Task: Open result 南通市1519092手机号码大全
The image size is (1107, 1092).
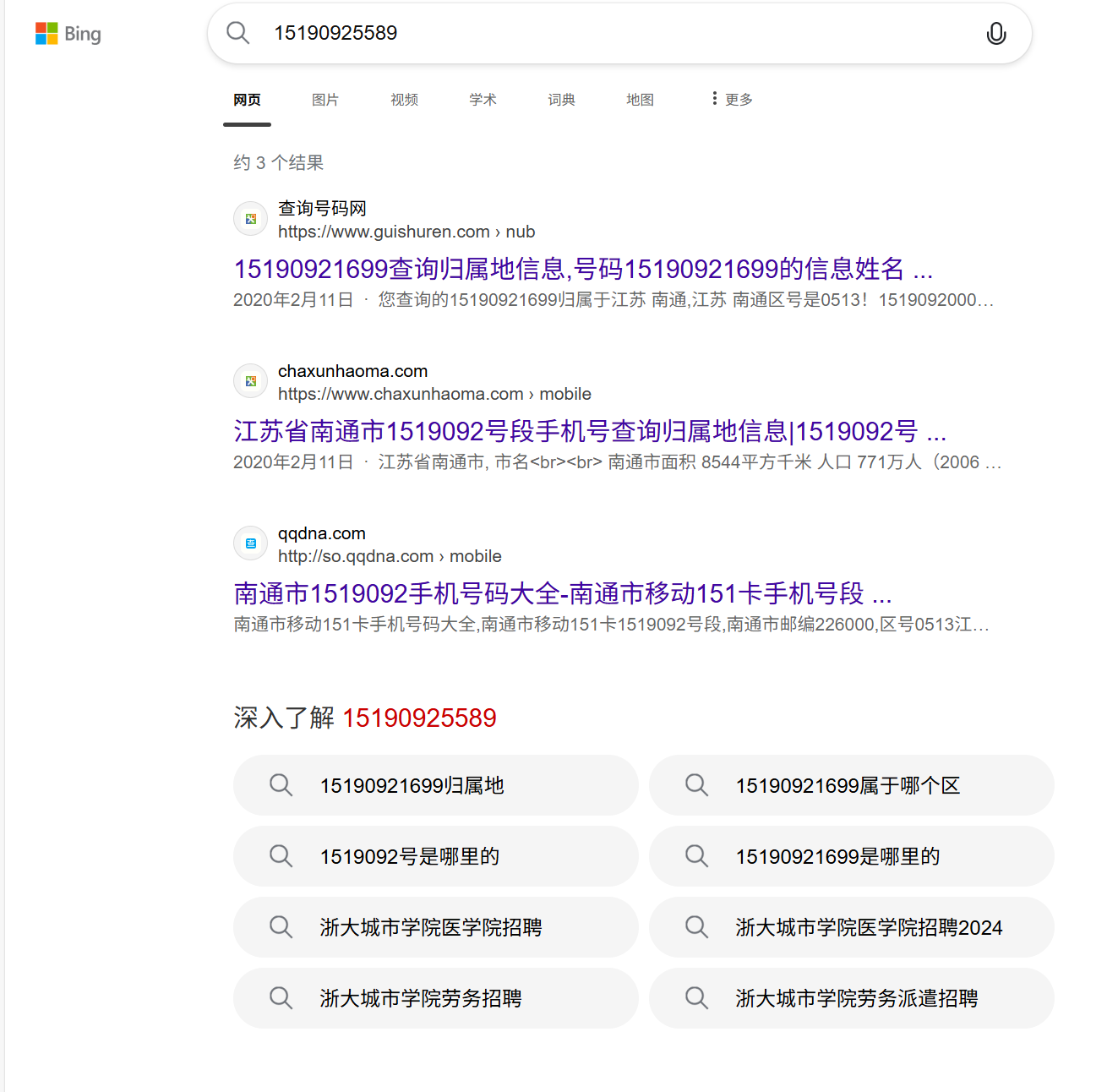Action: click(x=563, y=593)
